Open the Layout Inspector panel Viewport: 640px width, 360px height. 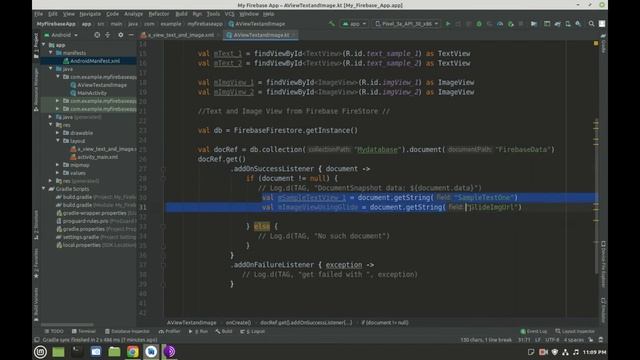(575, 331)
